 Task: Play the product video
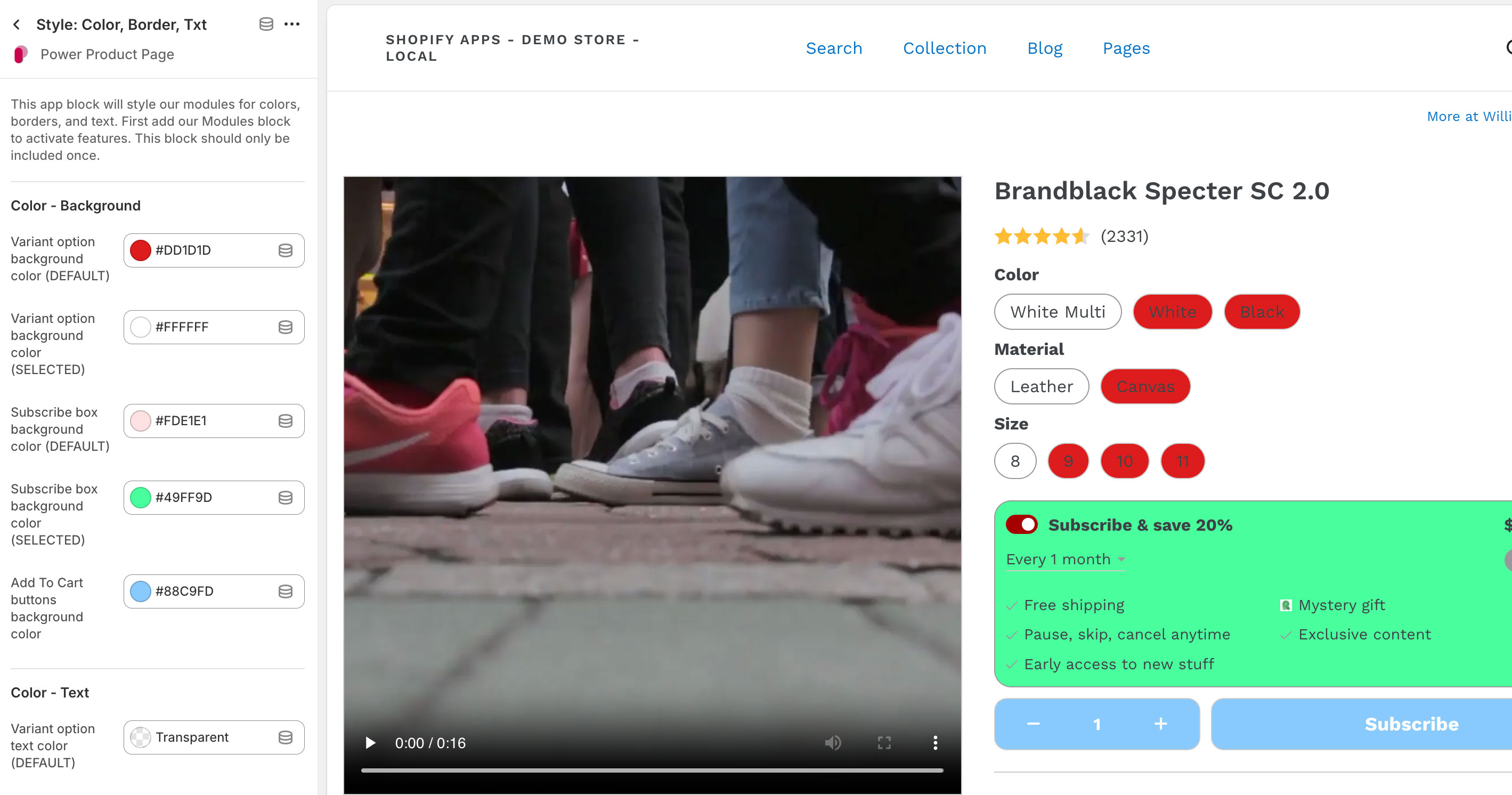[x=370, y=743]
